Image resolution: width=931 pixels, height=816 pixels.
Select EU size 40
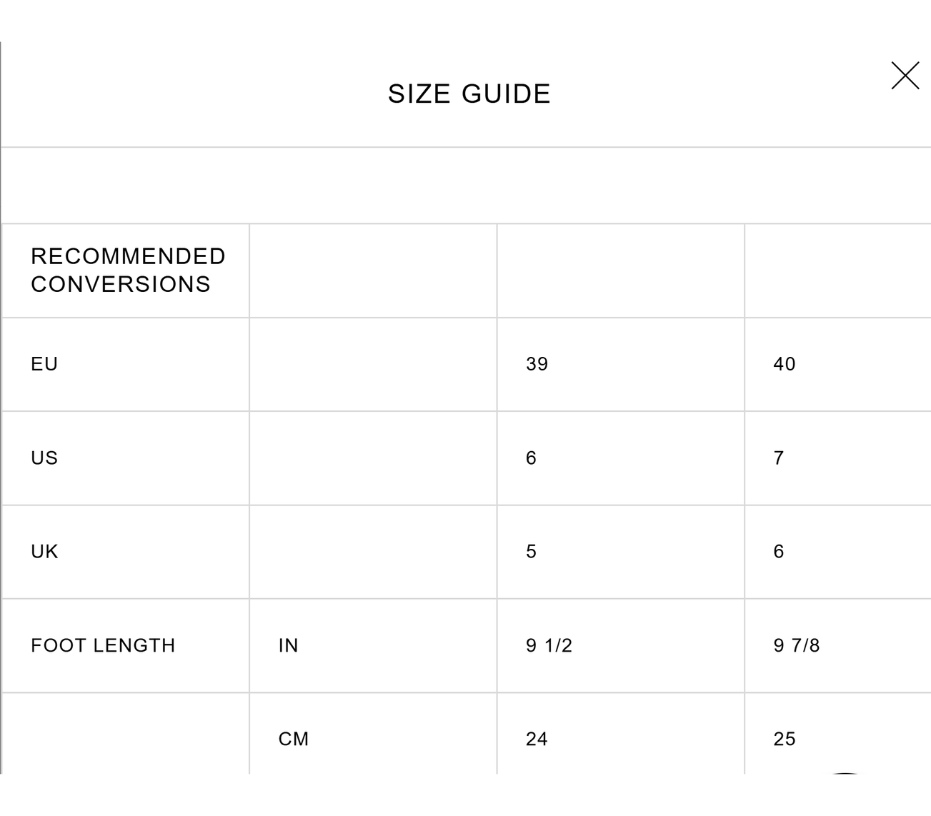pos(838,364)
